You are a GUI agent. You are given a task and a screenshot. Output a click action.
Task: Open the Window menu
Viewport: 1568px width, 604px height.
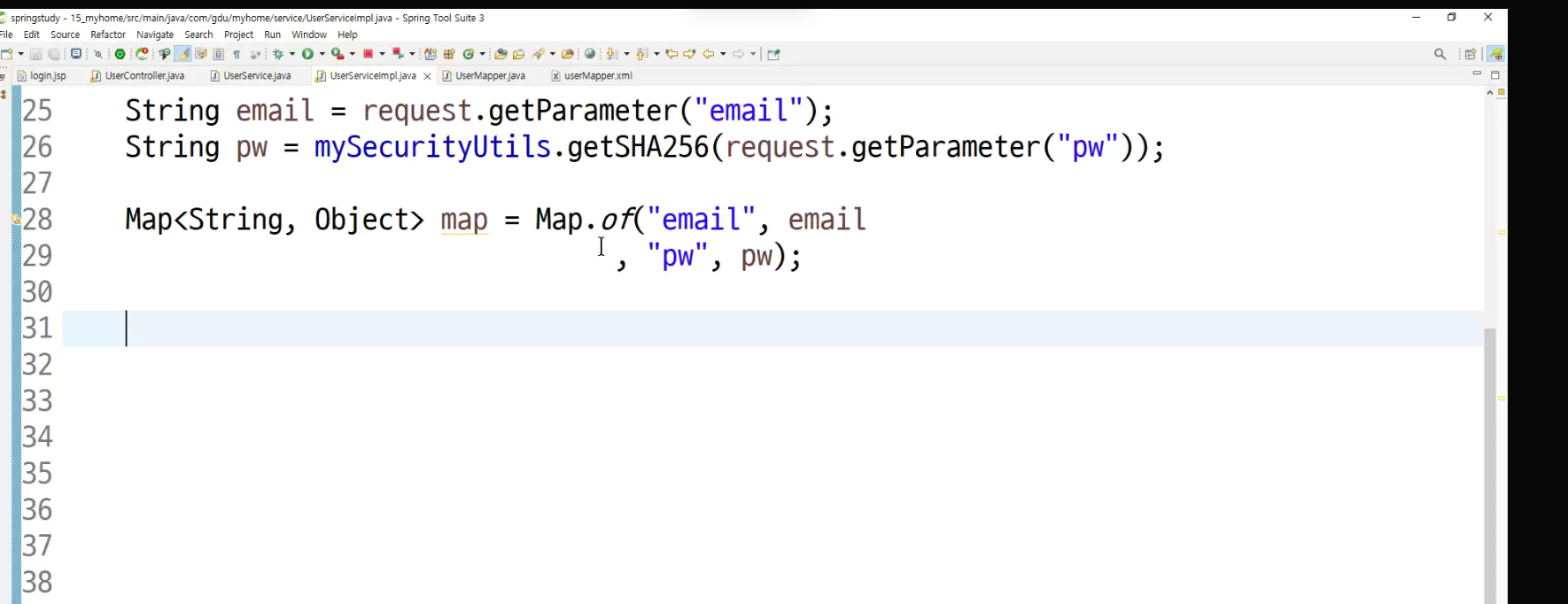(x=309, y=35)
